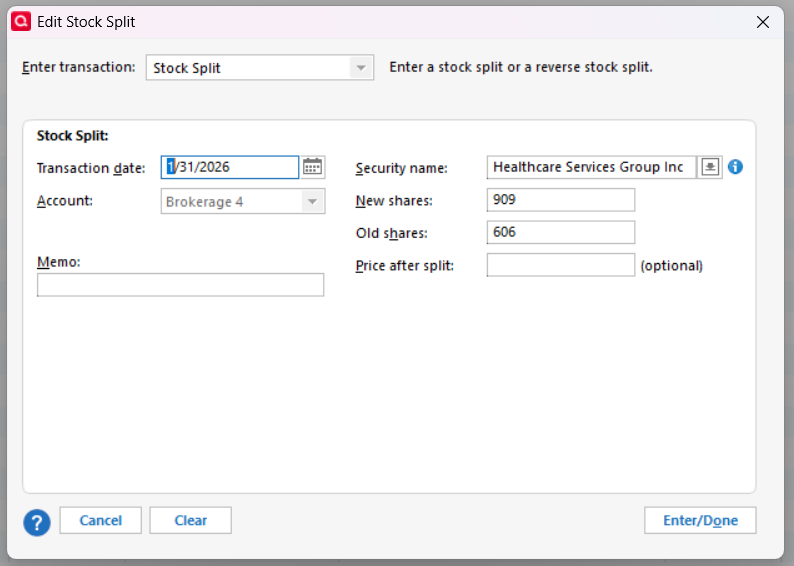Click the Security name label
This screenshot has width=794, height=566.
tap(402, 168)
